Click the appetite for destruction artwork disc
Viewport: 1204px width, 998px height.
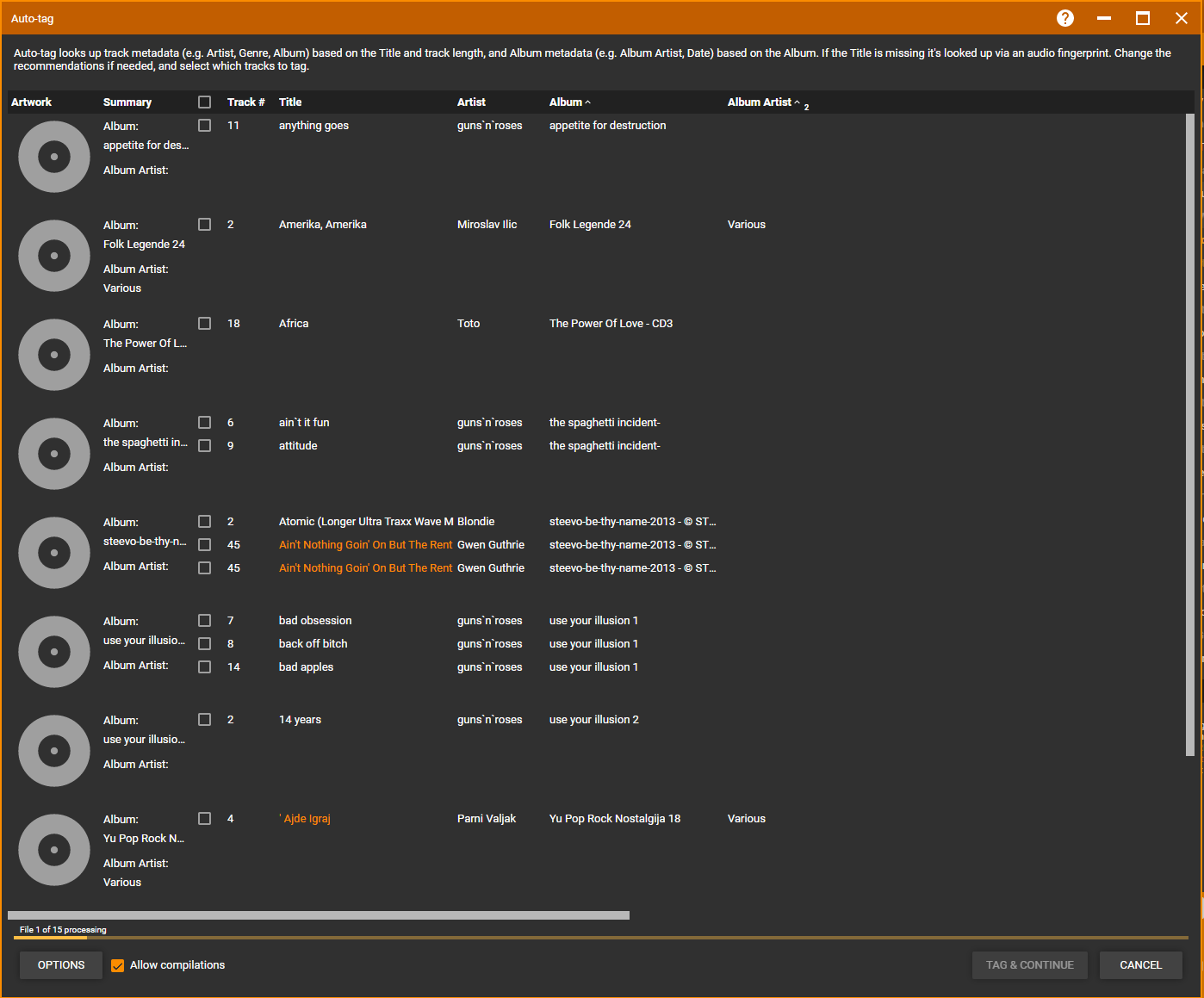[54, 157]
